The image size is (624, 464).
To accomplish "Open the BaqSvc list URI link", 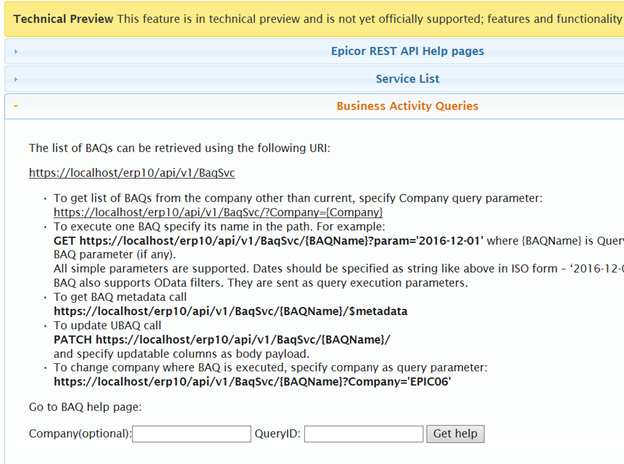I will 132,173.
